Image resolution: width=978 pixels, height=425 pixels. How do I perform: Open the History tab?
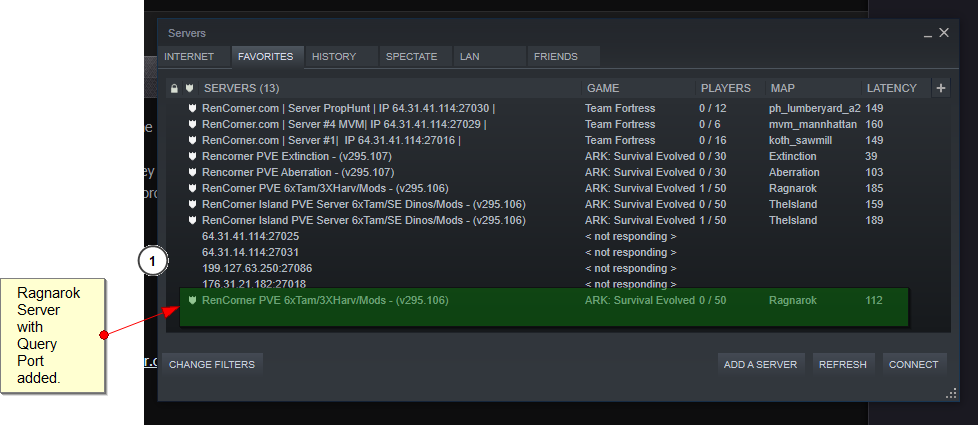click(x=333, y=57)
